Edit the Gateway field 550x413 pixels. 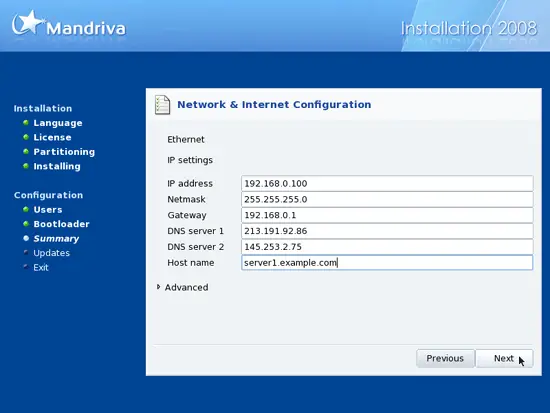point(387,215)
